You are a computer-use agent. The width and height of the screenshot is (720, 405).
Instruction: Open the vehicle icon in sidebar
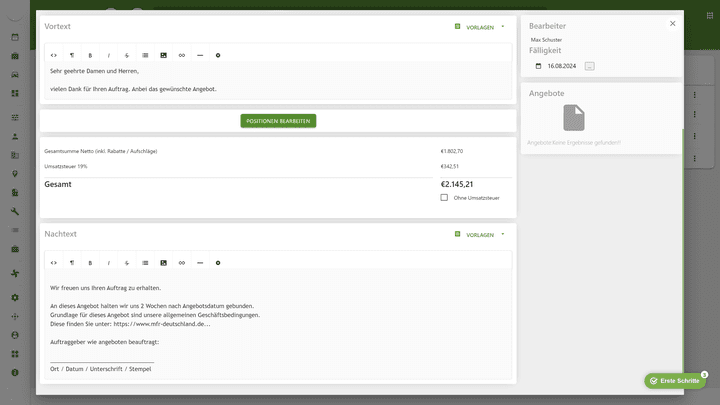point(15,74)
